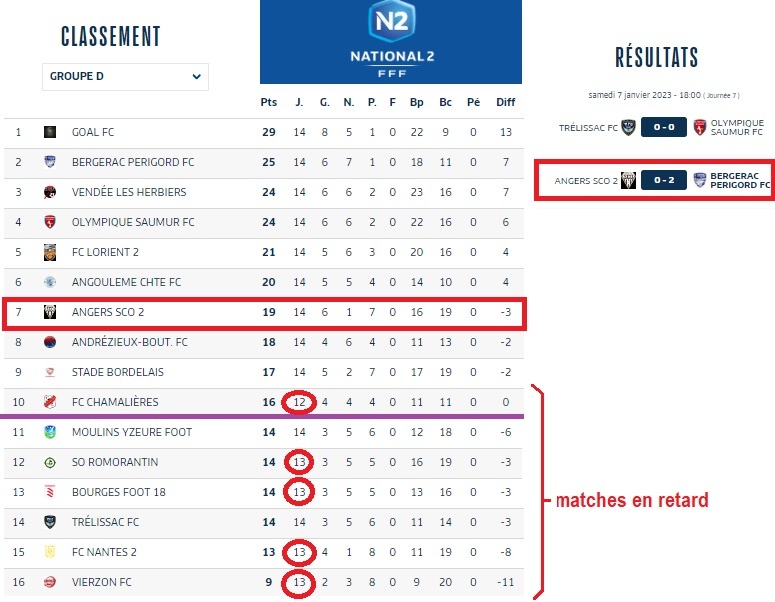
Task: Click the Moulins Yzeure Foot crest
Action: pos(50,432)
